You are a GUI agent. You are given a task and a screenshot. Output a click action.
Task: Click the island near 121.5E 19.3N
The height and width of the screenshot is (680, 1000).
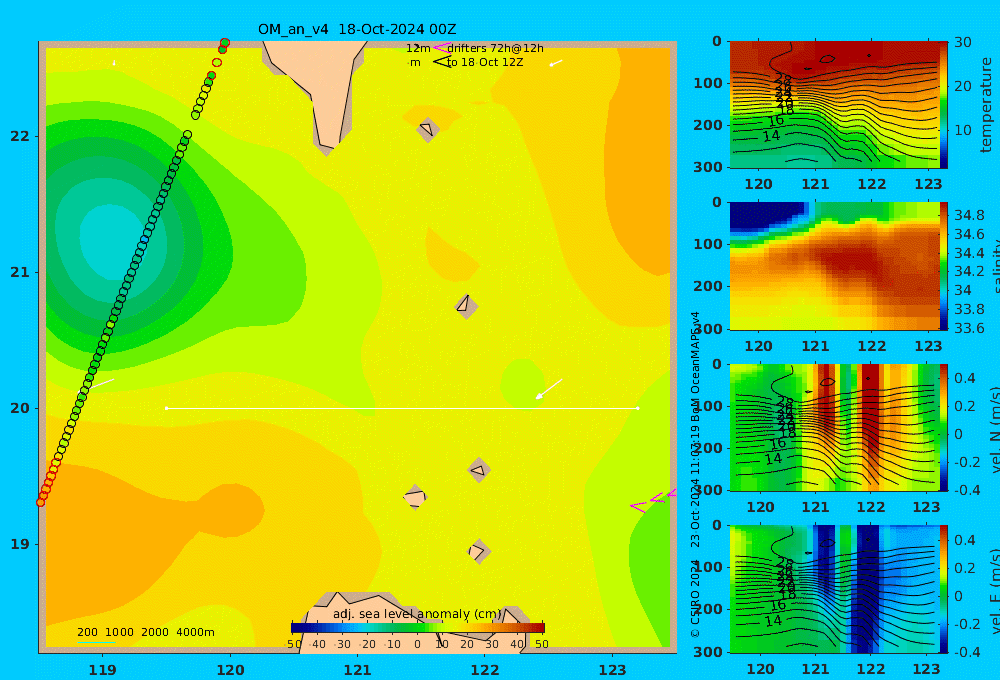tap(415, 497)
